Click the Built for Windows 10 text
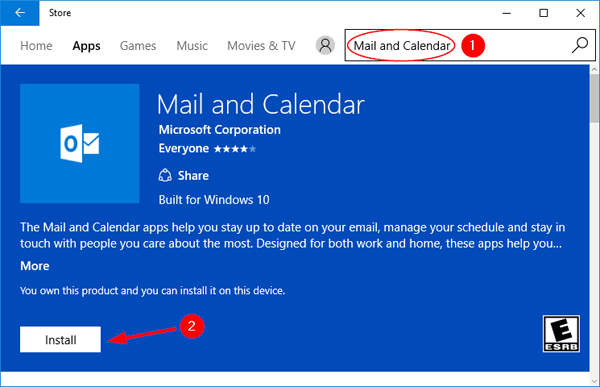This screenshot has height=387, width=600. click(214, 200)
